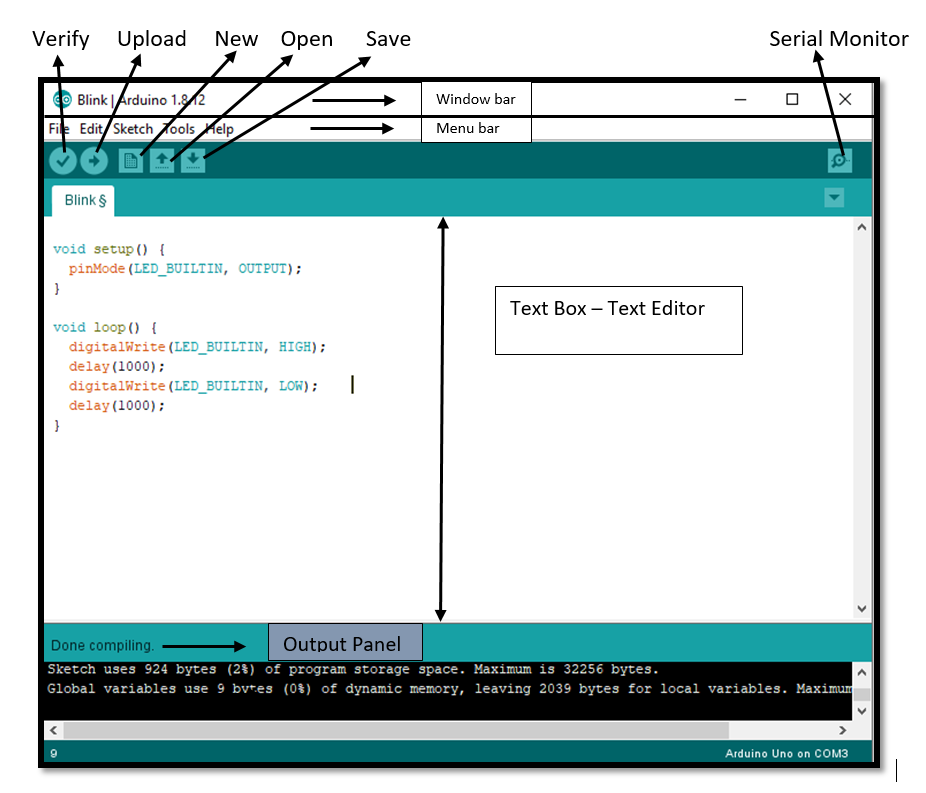Click the line number 9 in status bar

54,753
